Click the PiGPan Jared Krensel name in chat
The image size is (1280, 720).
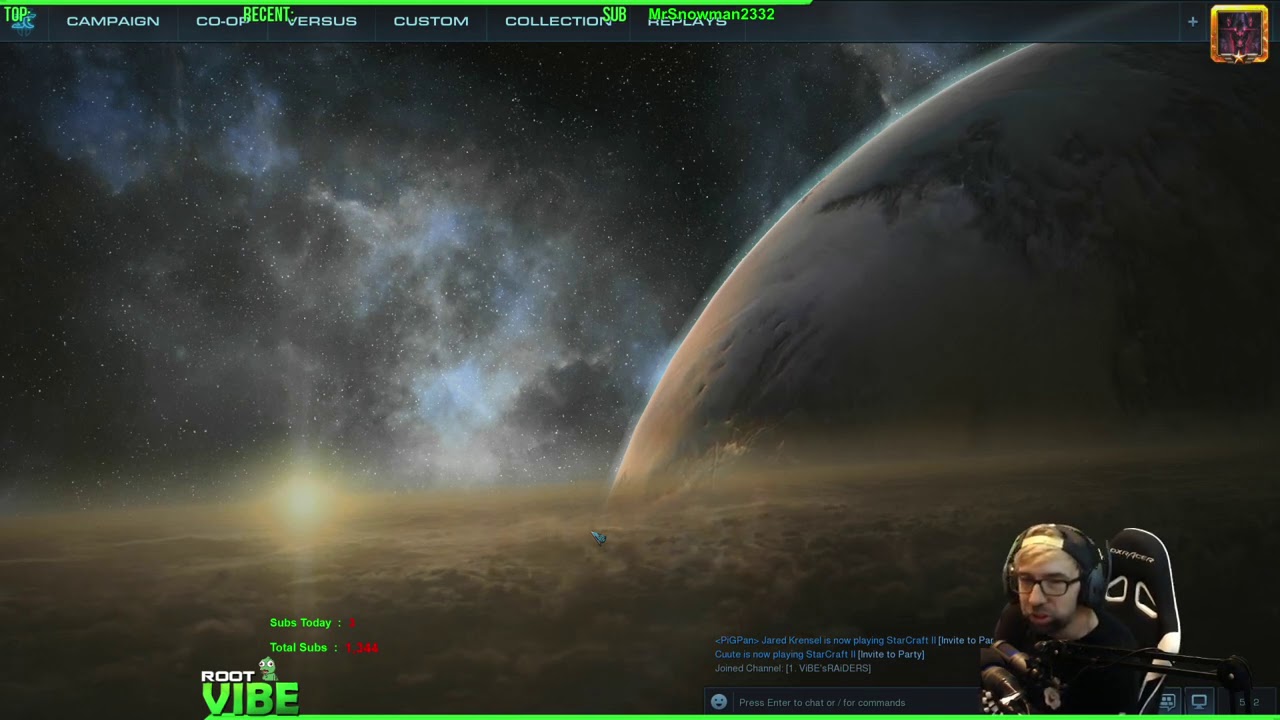(767, 640)
